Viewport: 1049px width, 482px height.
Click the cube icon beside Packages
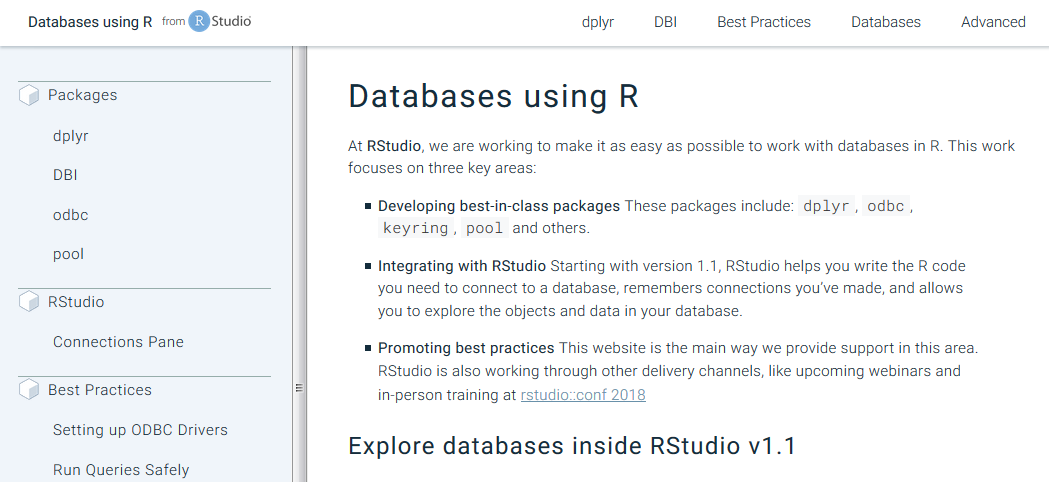(x=29, y=96)
